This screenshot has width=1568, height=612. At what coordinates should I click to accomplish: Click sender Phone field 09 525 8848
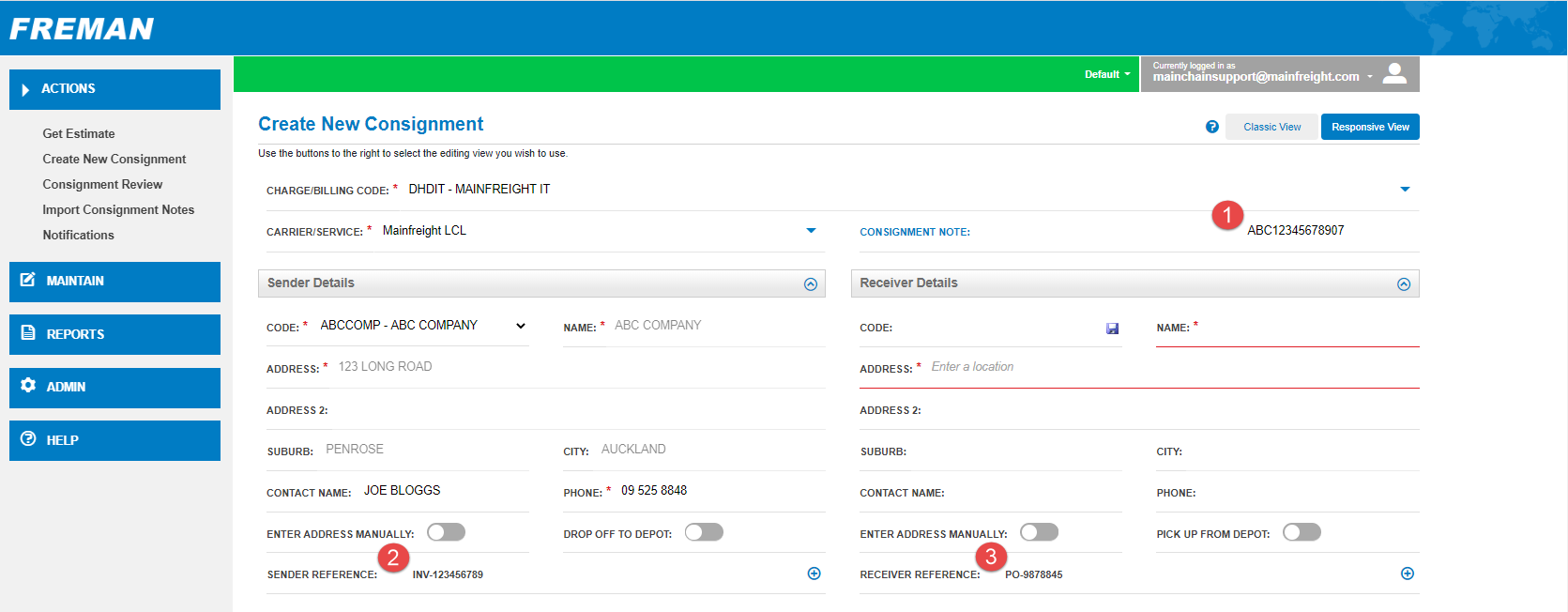[721, 491]
